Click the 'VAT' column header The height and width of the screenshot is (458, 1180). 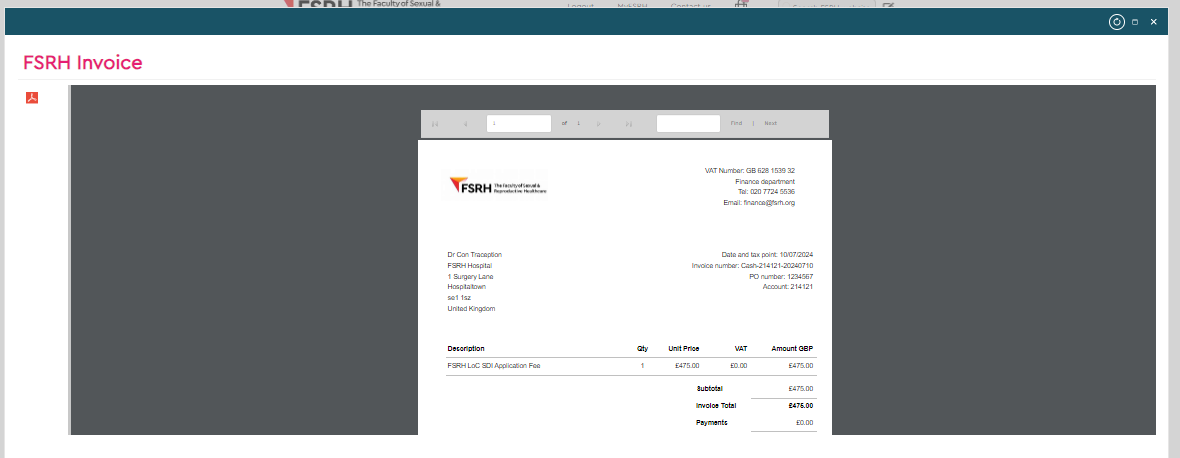[x=741, y=349]
